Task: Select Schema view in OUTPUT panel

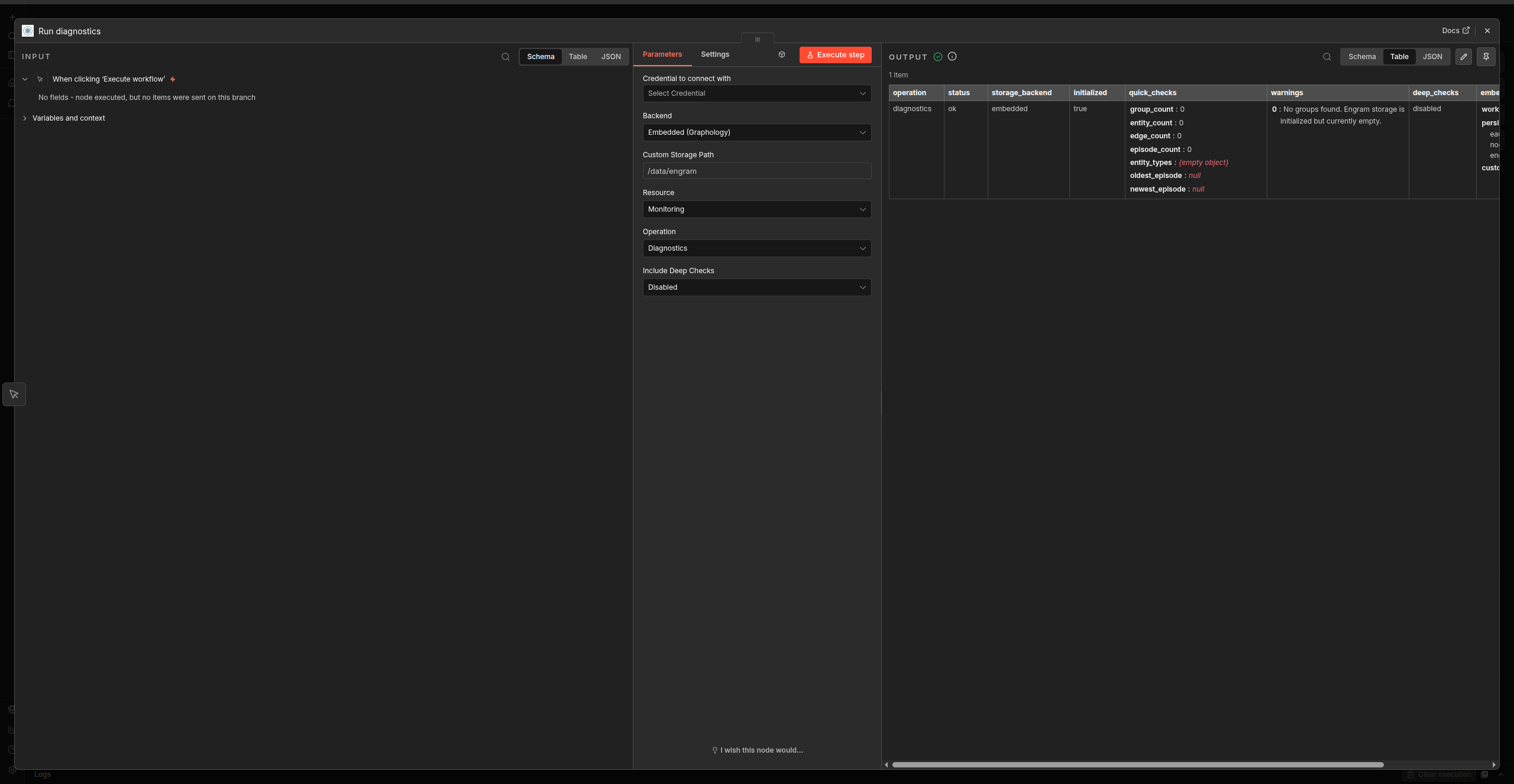Action: click(x=1362, y=57)
